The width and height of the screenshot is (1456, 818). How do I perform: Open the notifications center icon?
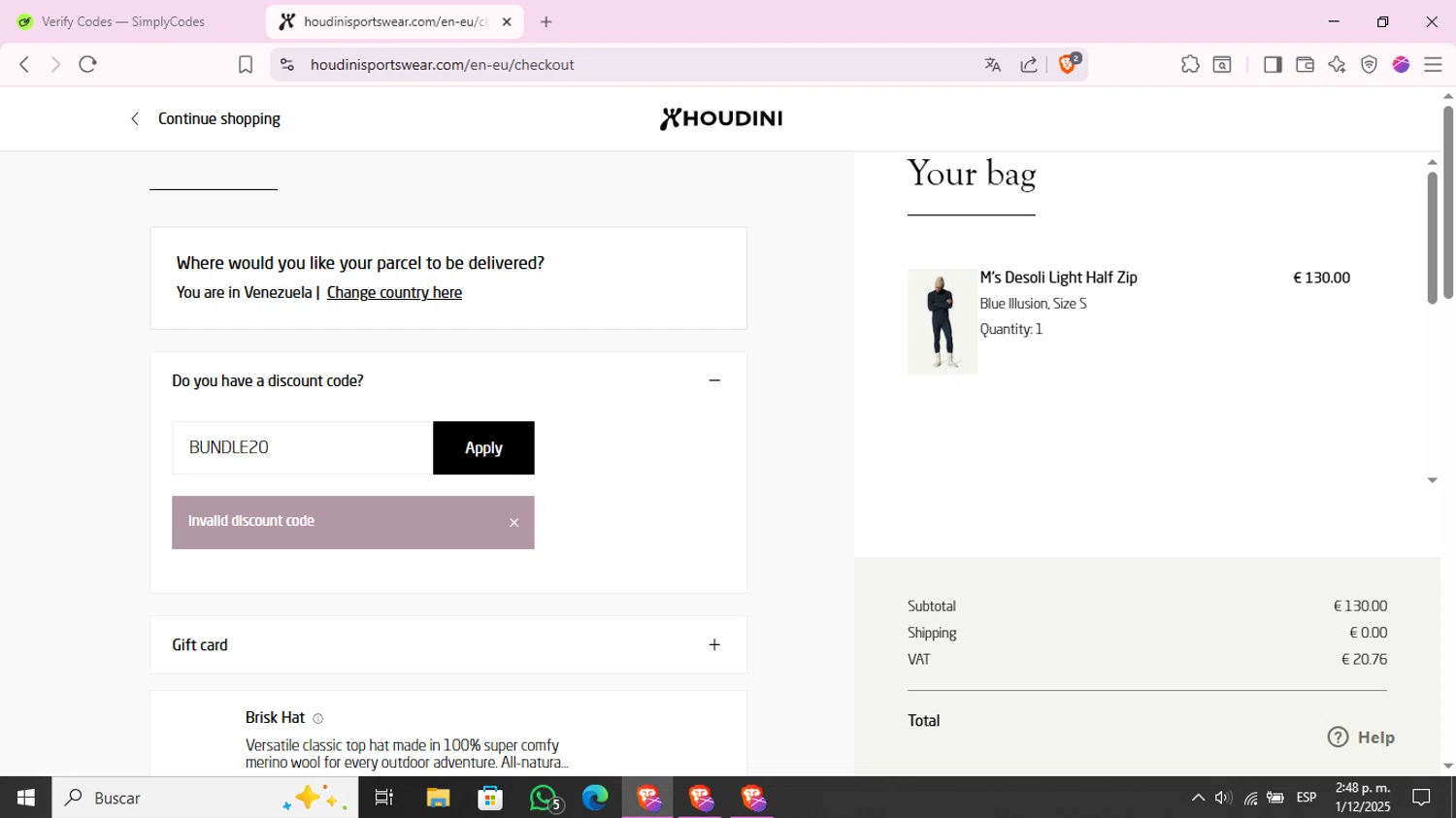(1422, 798)
